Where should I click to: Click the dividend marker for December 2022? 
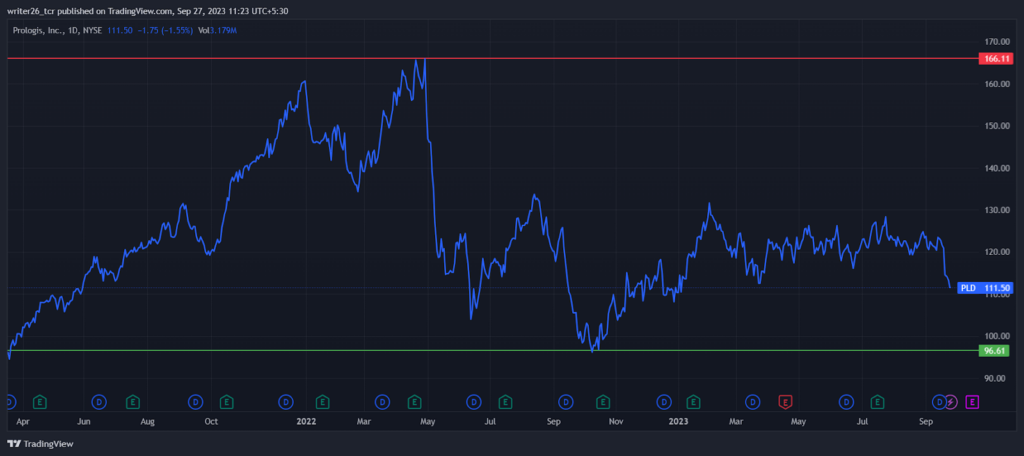[x=665, y=400]
